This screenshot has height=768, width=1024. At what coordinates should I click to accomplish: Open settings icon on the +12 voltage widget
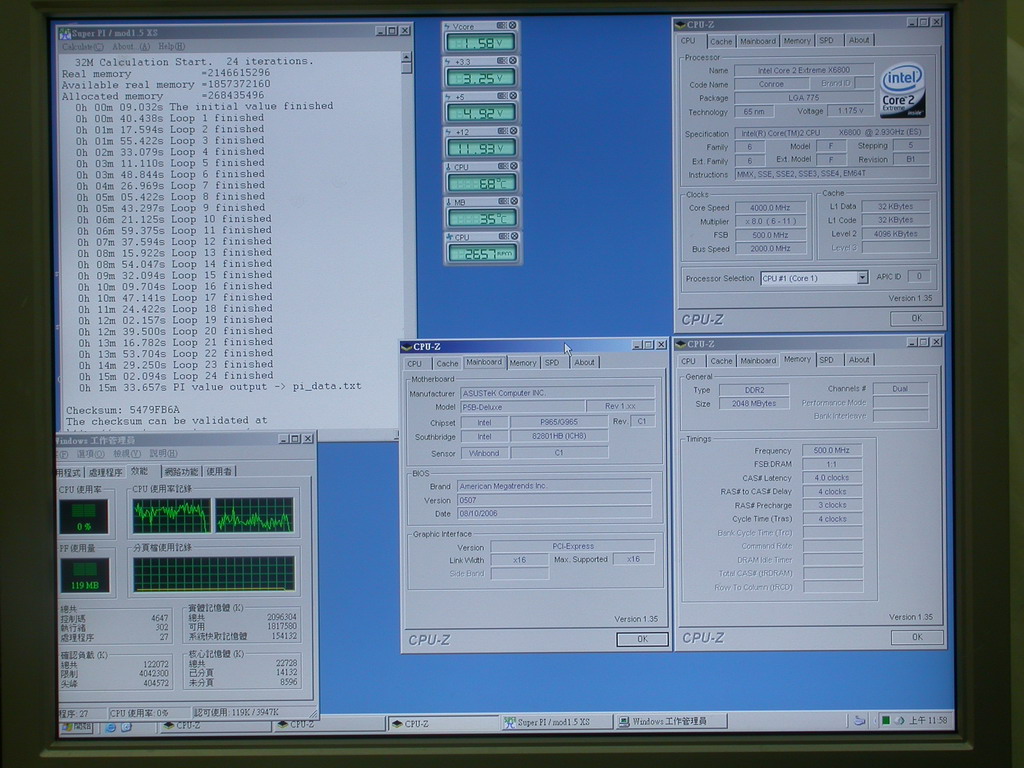(503, 131)
